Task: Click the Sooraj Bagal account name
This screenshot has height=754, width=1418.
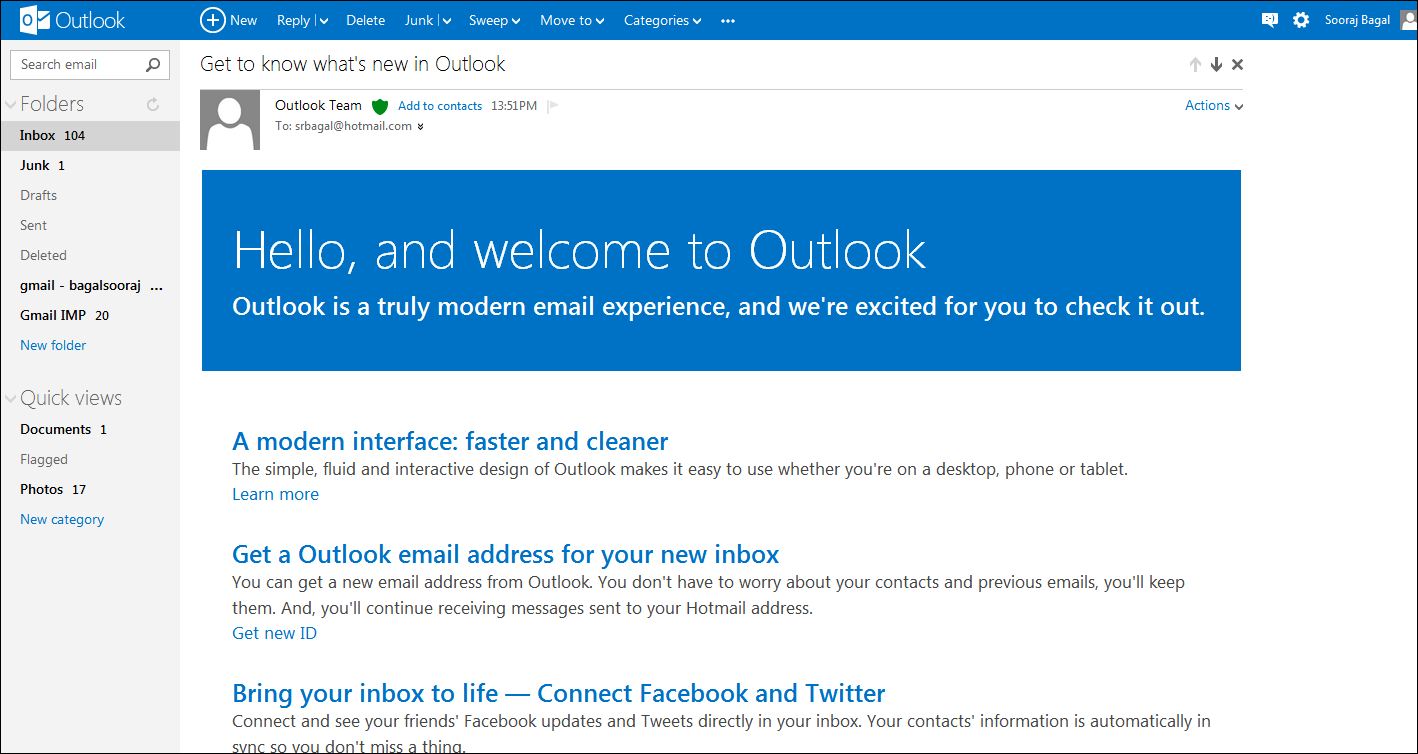Action: tap(1357, 20)
